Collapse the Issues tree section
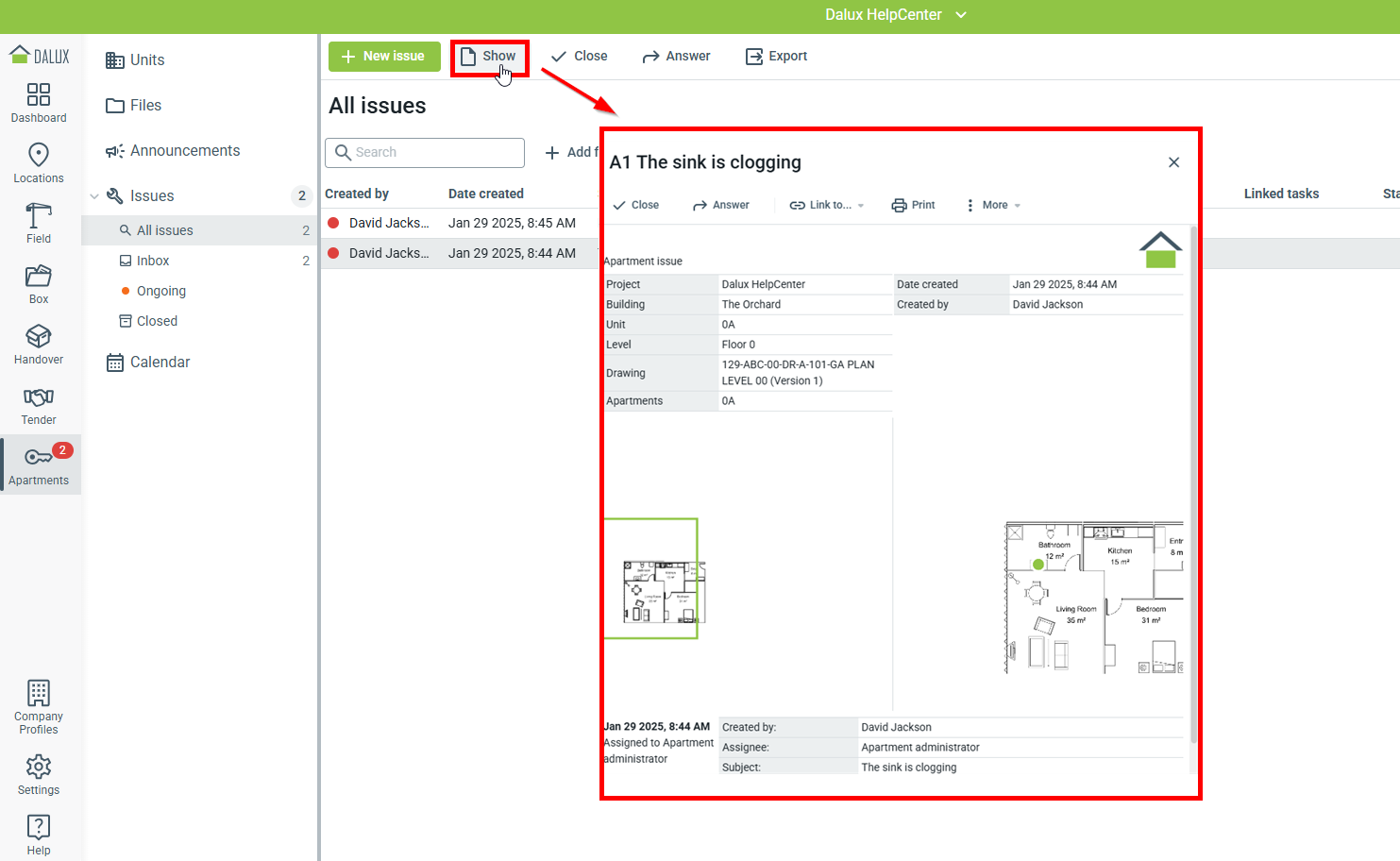The height and width of the screenshot is (861, 1400). [x=94, y=196]
